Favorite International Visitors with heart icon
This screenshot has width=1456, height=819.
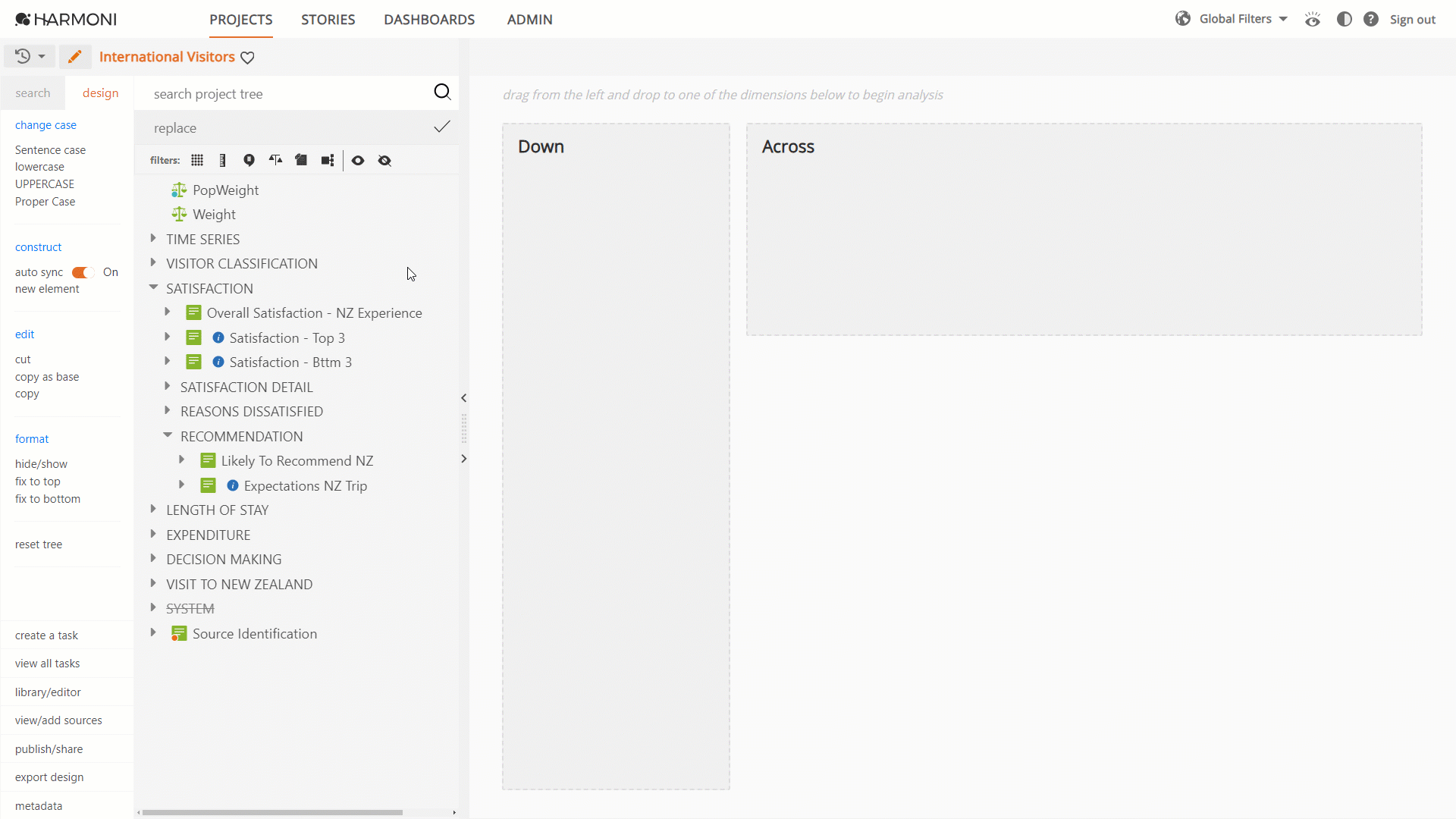click(247, 58)
